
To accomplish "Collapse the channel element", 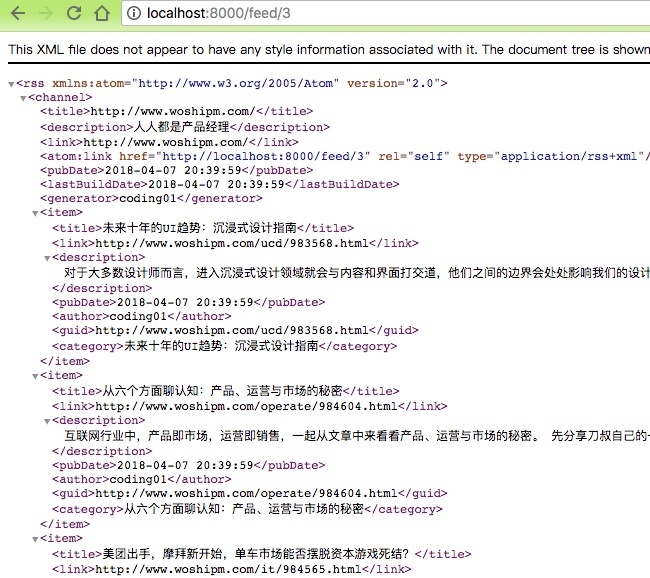I will point(23,98).
